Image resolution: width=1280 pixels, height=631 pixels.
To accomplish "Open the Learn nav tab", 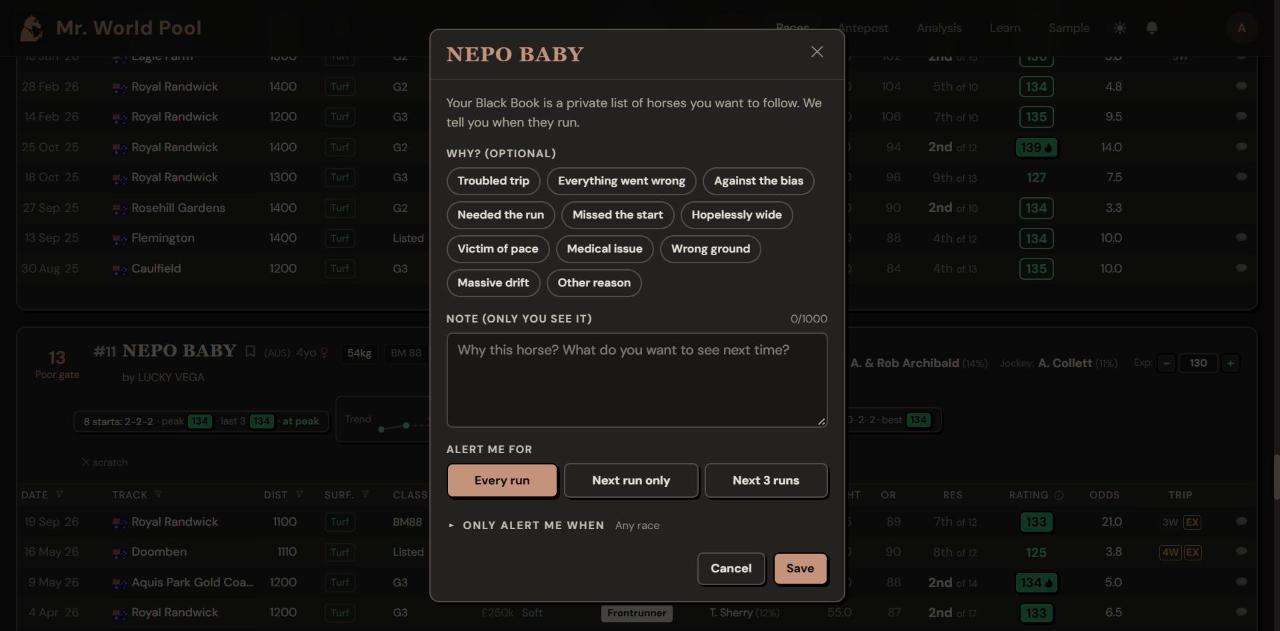I will (1005, 28).
